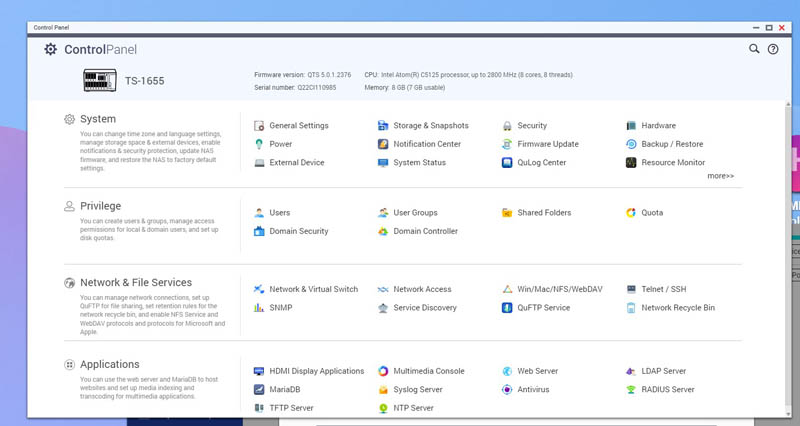This screenshot has width=800, height=426.
Task: Open the help question mark icon
Action: pyautogui.click(x=772, y=49)
